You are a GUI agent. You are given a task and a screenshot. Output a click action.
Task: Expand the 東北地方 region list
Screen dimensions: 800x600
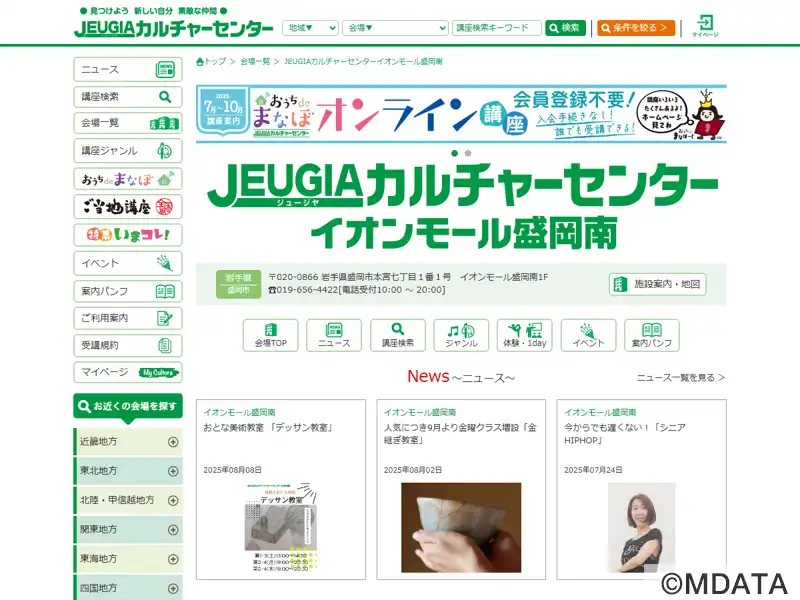(x=128, y=471)
